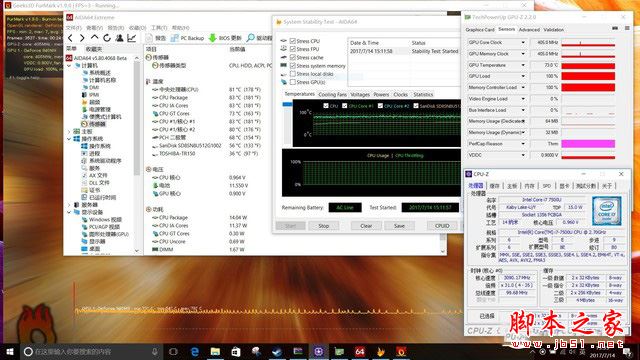Enable Stress GPU(s) checkbox
Screen dimensions: 640x360
point(293,82)
